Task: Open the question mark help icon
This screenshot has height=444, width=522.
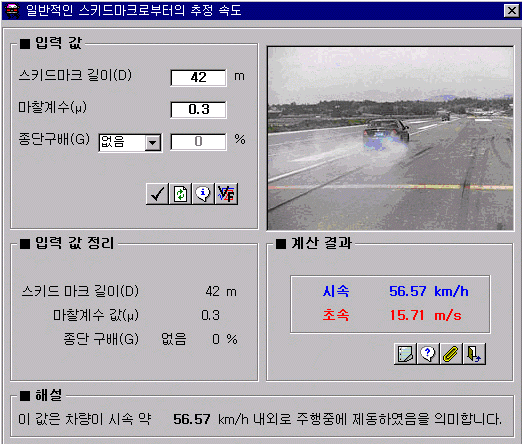Action: click(428, 354)
